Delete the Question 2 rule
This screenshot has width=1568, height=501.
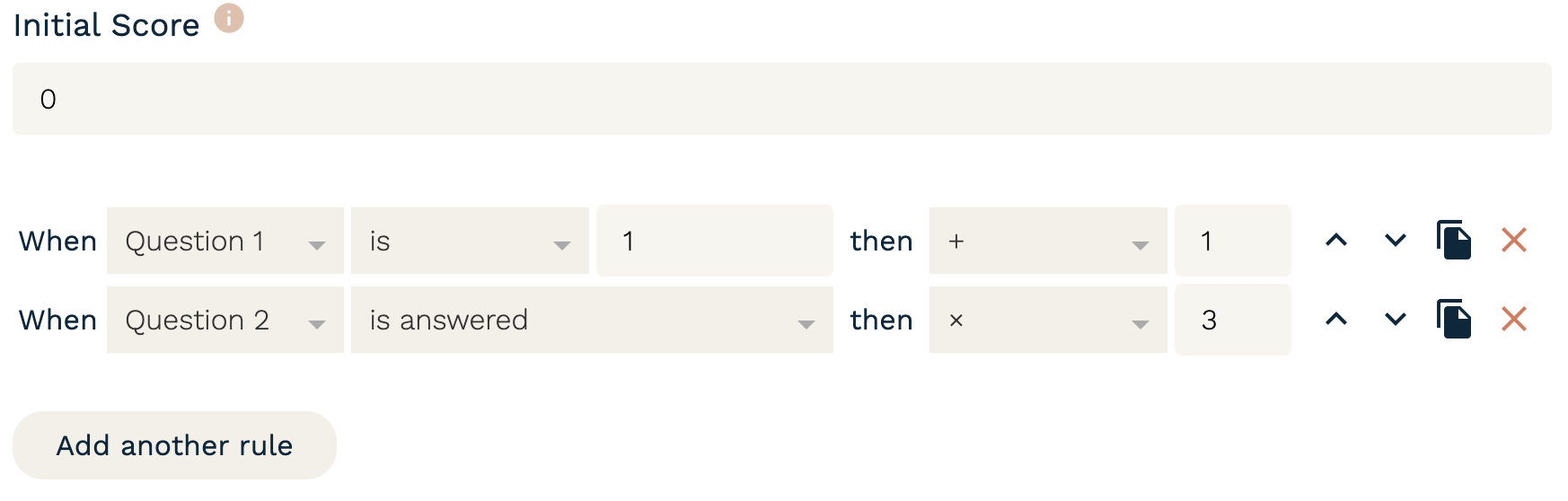(x=1514, y=319)
